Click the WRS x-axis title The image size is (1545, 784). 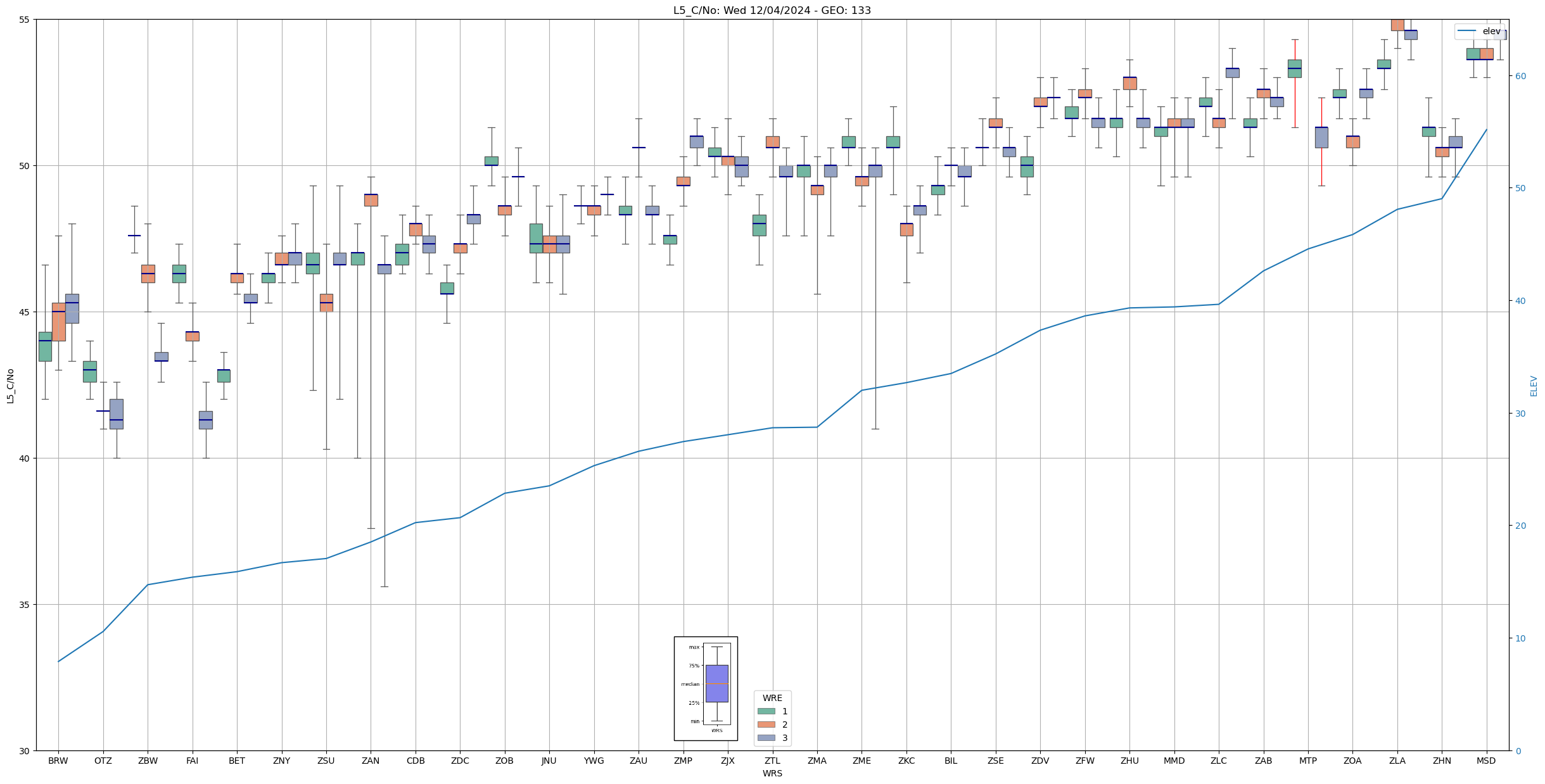click(x=772, y=773)
